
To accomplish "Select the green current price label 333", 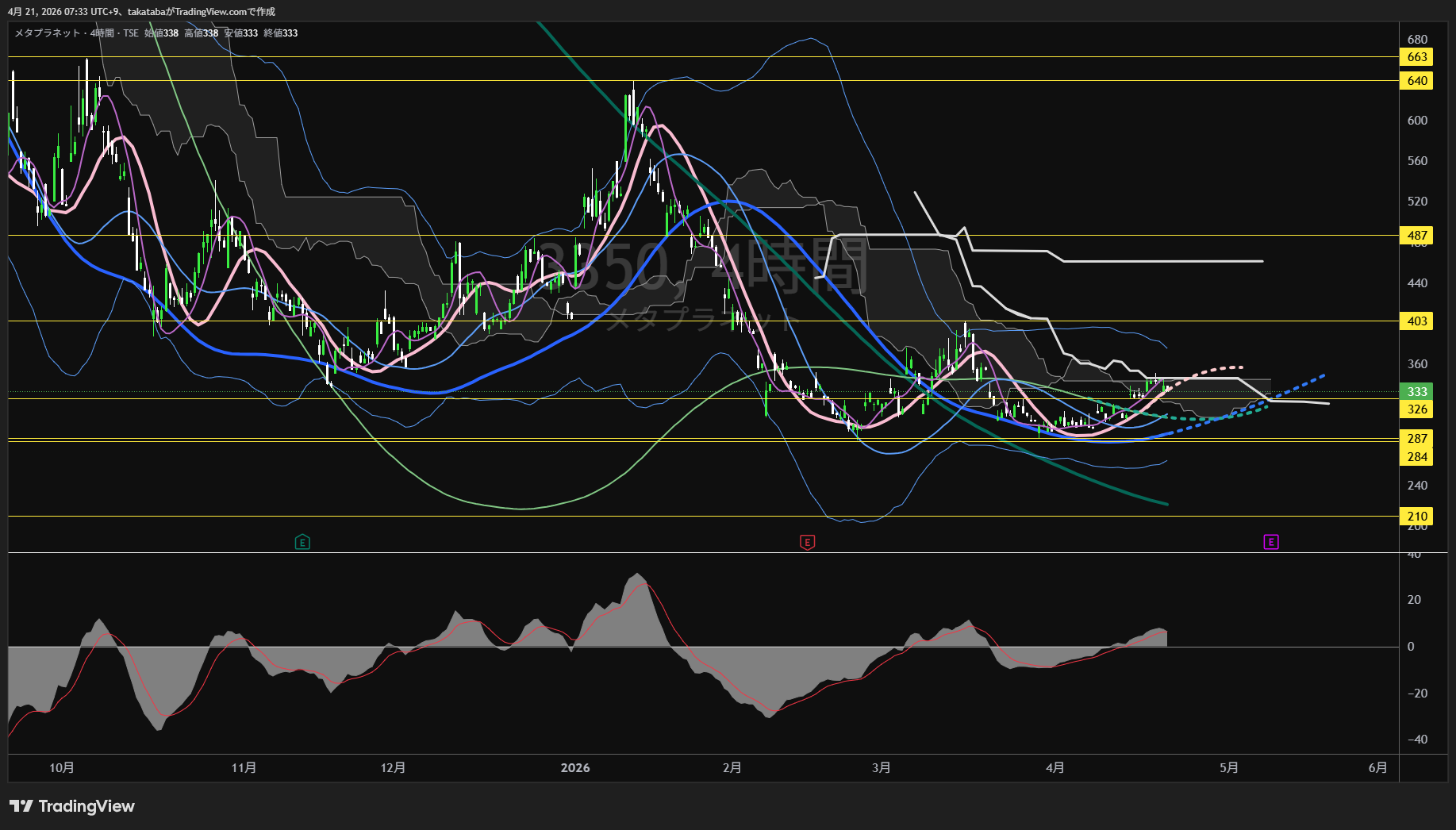I will [x=1416, y=392].
